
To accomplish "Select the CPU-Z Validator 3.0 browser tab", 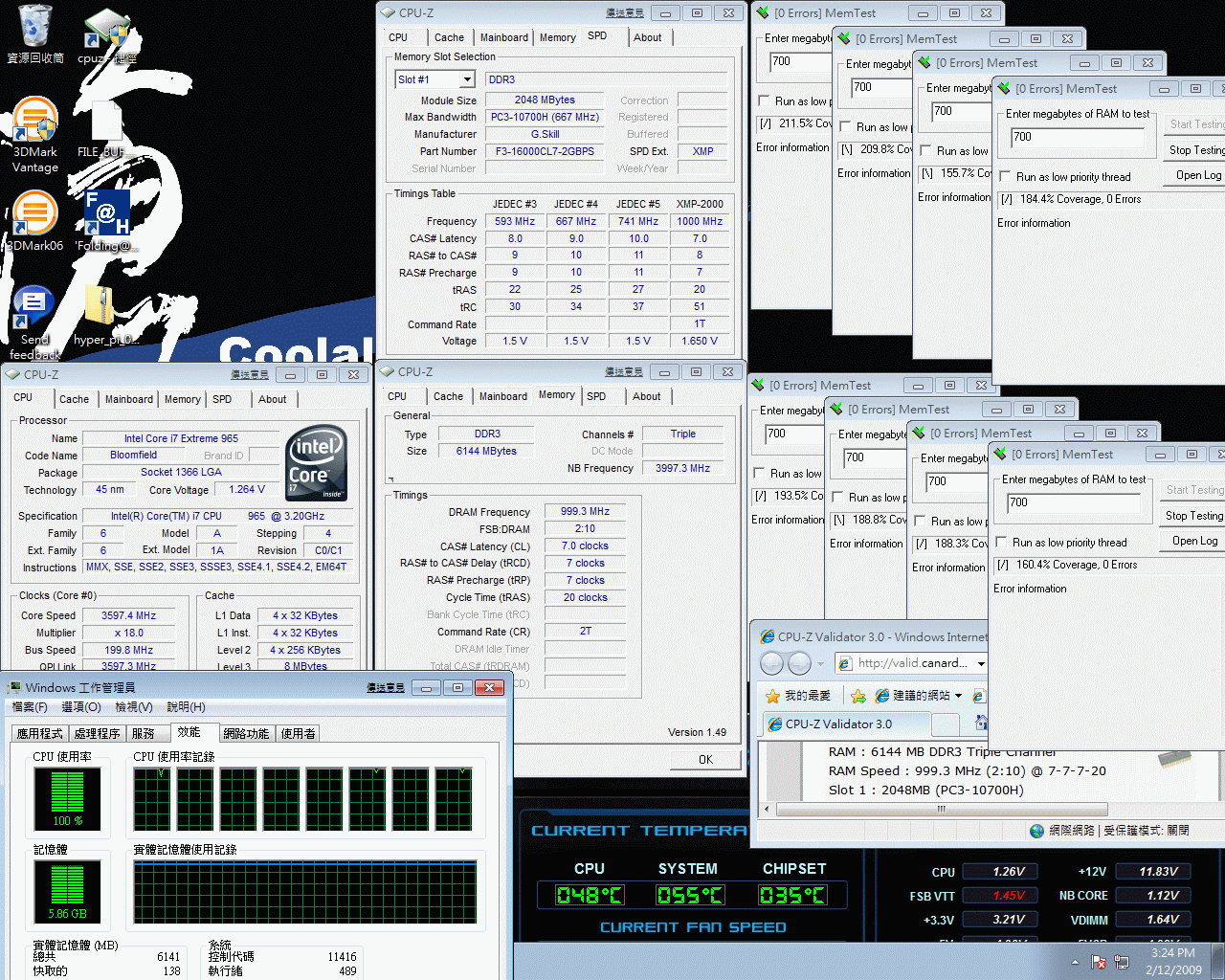I will pyautogui.click(x=845, y=724).
